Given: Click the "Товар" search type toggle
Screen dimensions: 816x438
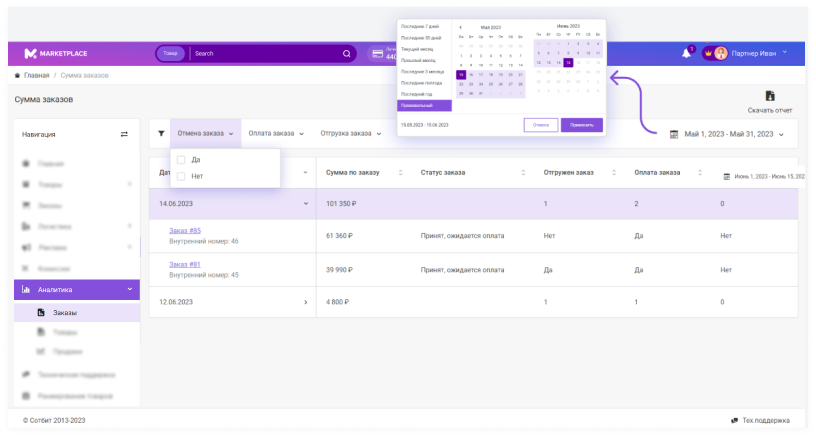Looking at the screenshot, I should click(x=171, y=54).
